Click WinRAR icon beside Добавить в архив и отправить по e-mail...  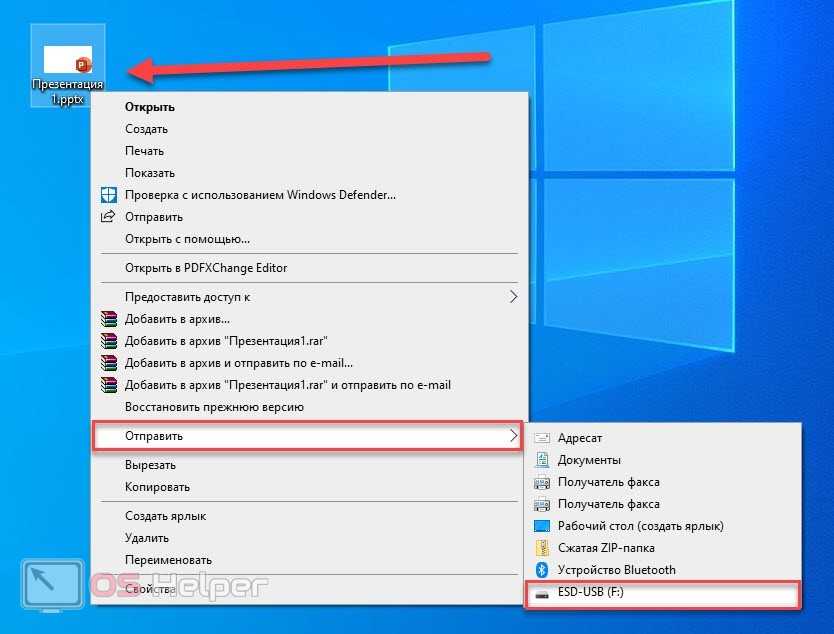(109, 363)
